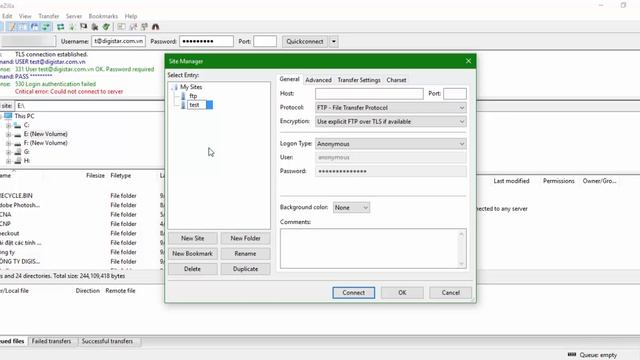Image resolution: width=640 pixels, height=360 pixels.
Task: Click the cancel current operation toolbar icon
Action: coord(83,27)
